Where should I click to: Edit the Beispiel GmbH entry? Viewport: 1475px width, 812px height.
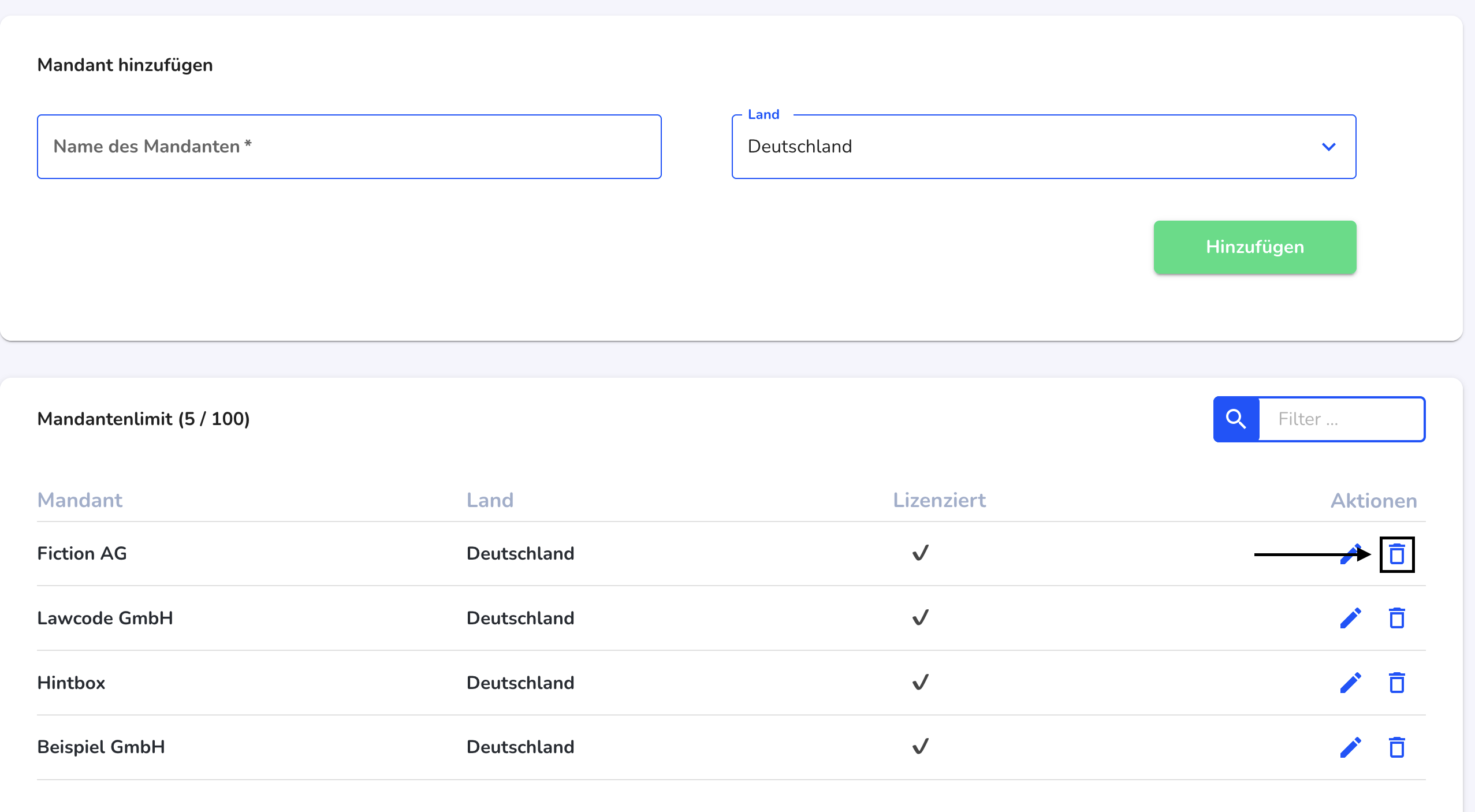(x=1351, y=747)
